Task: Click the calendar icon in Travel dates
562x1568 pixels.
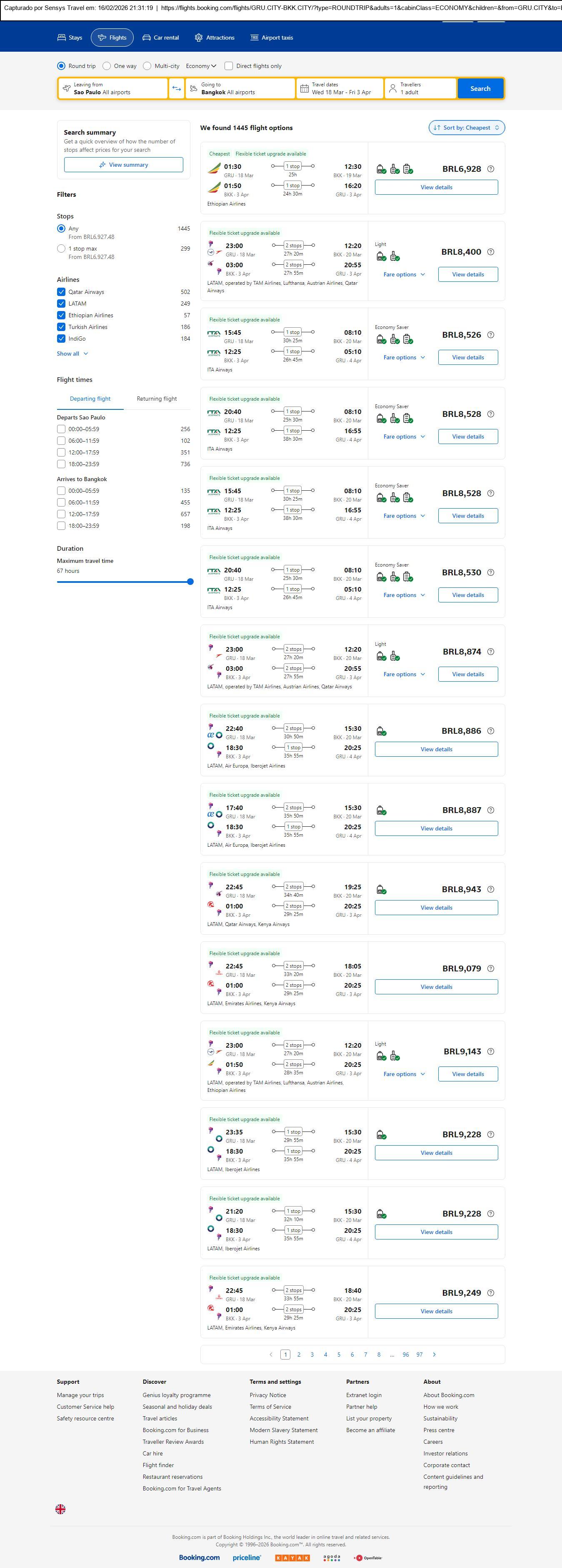Action: tap(304, 89)
